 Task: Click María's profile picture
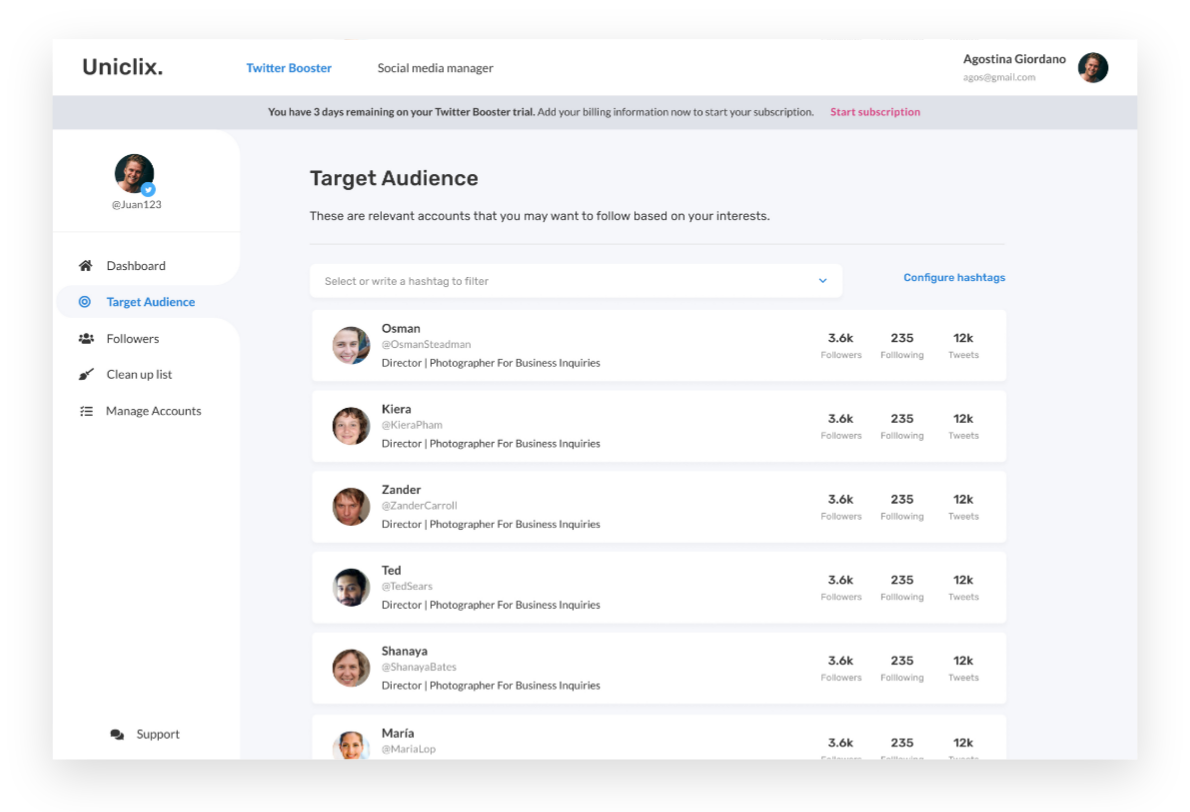351,746
